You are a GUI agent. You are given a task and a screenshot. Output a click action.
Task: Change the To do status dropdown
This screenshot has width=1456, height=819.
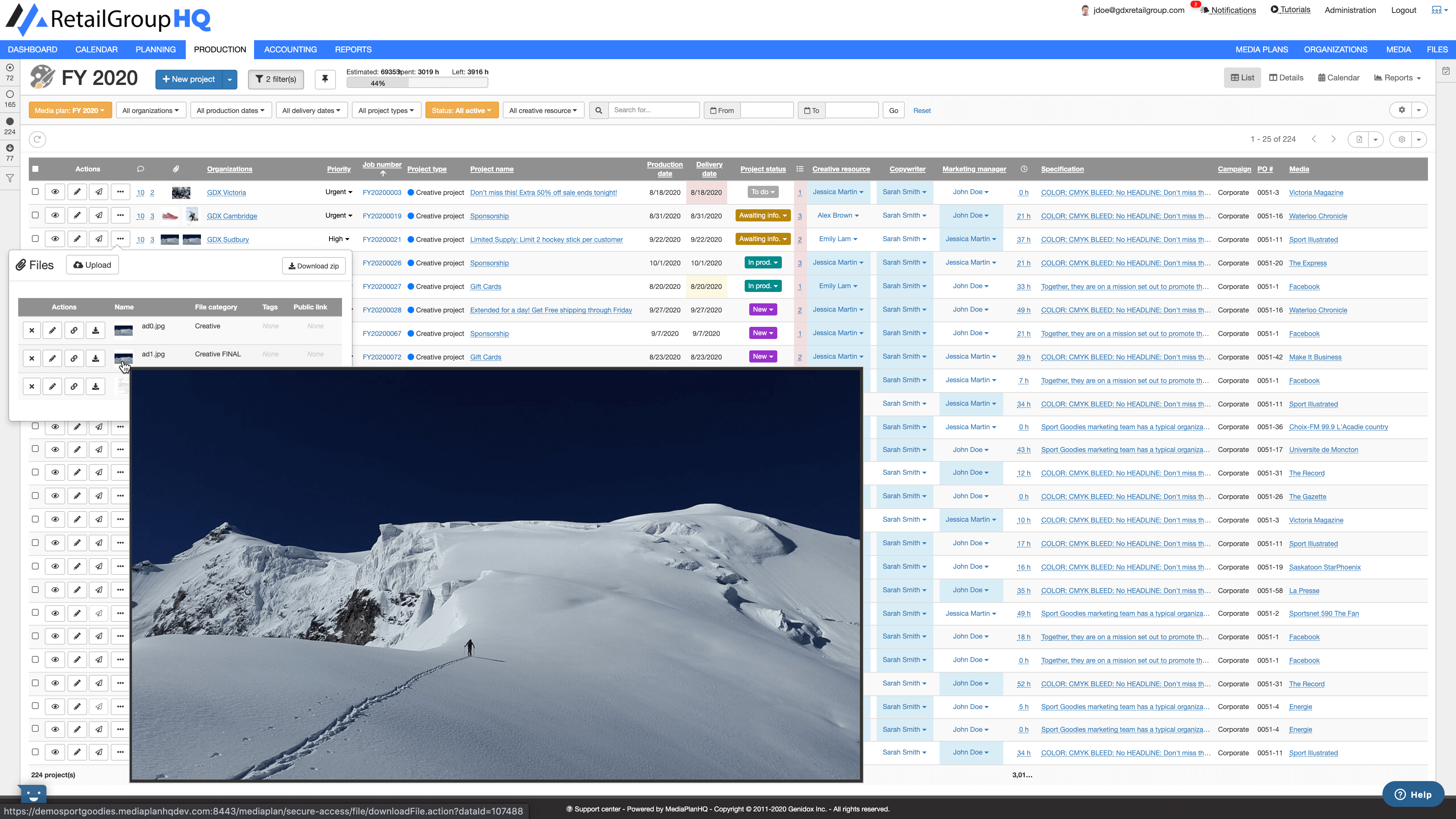click(x=763, y=191)
